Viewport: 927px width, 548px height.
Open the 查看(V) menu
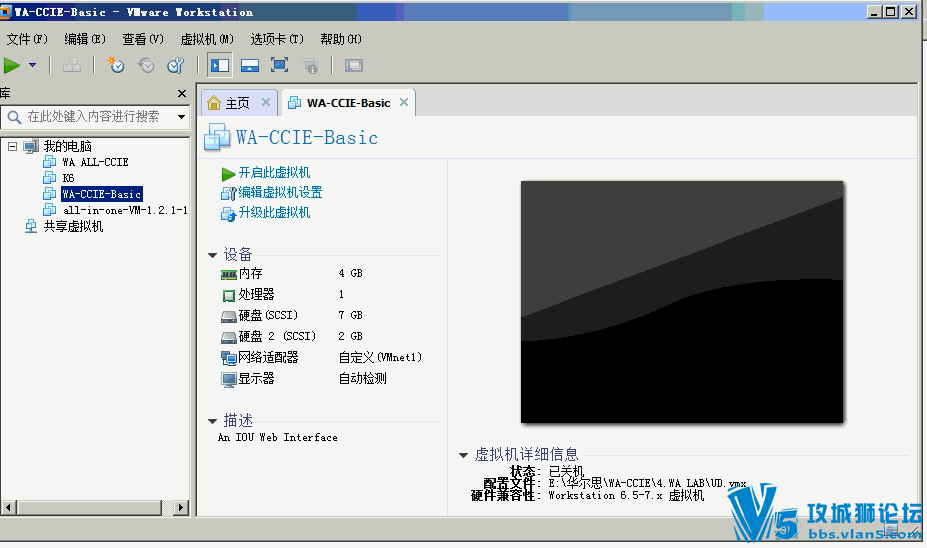[x=142, y=39]
